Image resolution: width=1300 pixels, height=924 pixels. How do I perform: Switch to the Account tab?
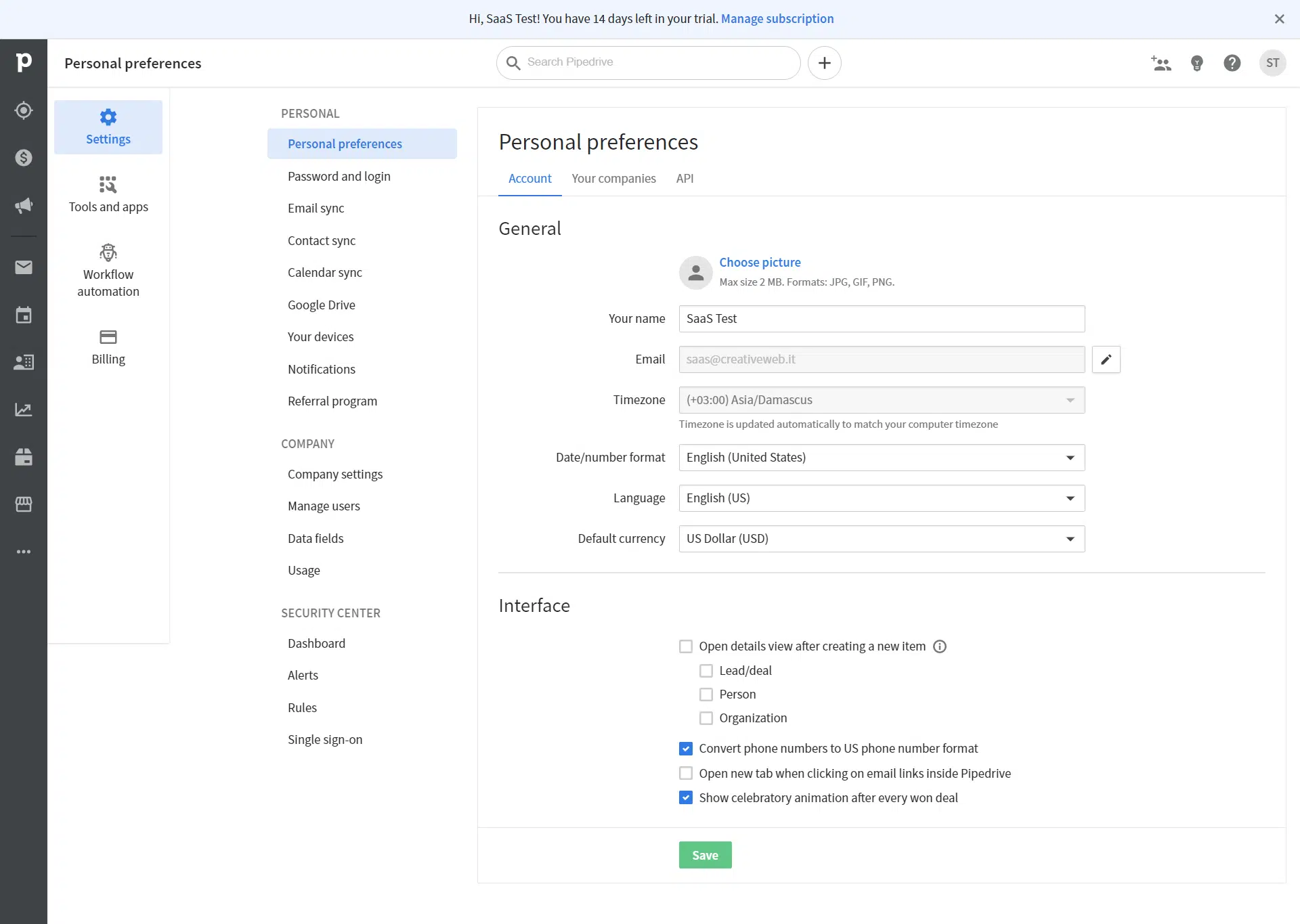click(529, 179)
